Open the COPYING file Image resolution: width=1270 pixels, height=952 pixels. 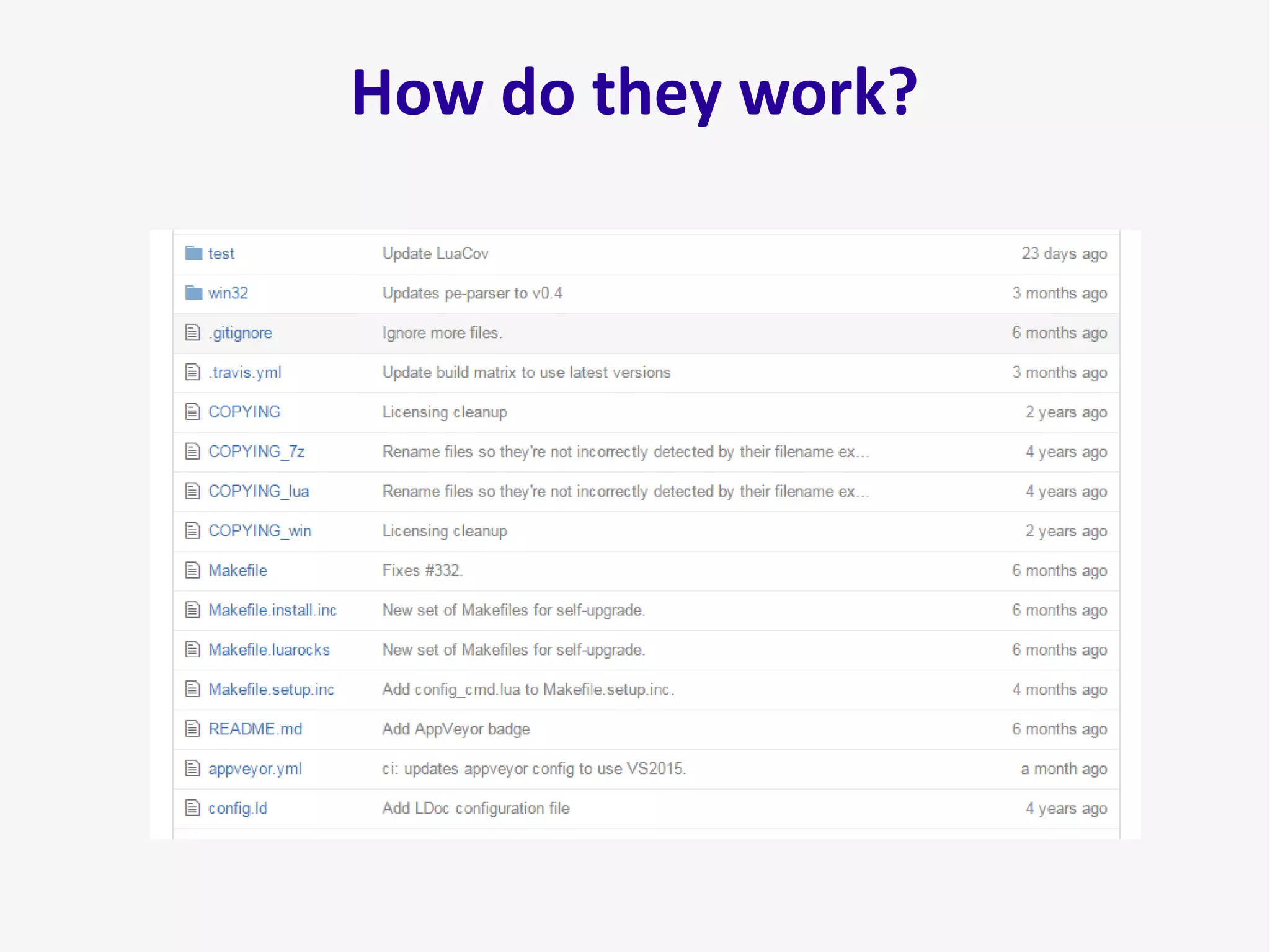click(x=244, y=412)
